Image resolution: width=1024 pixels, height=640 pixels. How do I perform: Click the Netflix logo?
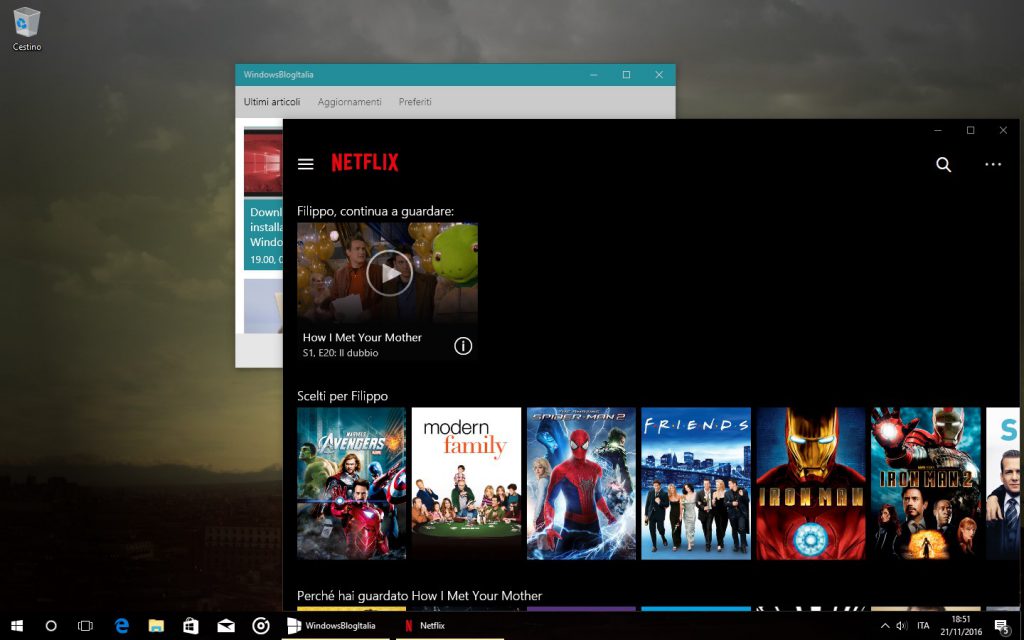click(364, 162)
